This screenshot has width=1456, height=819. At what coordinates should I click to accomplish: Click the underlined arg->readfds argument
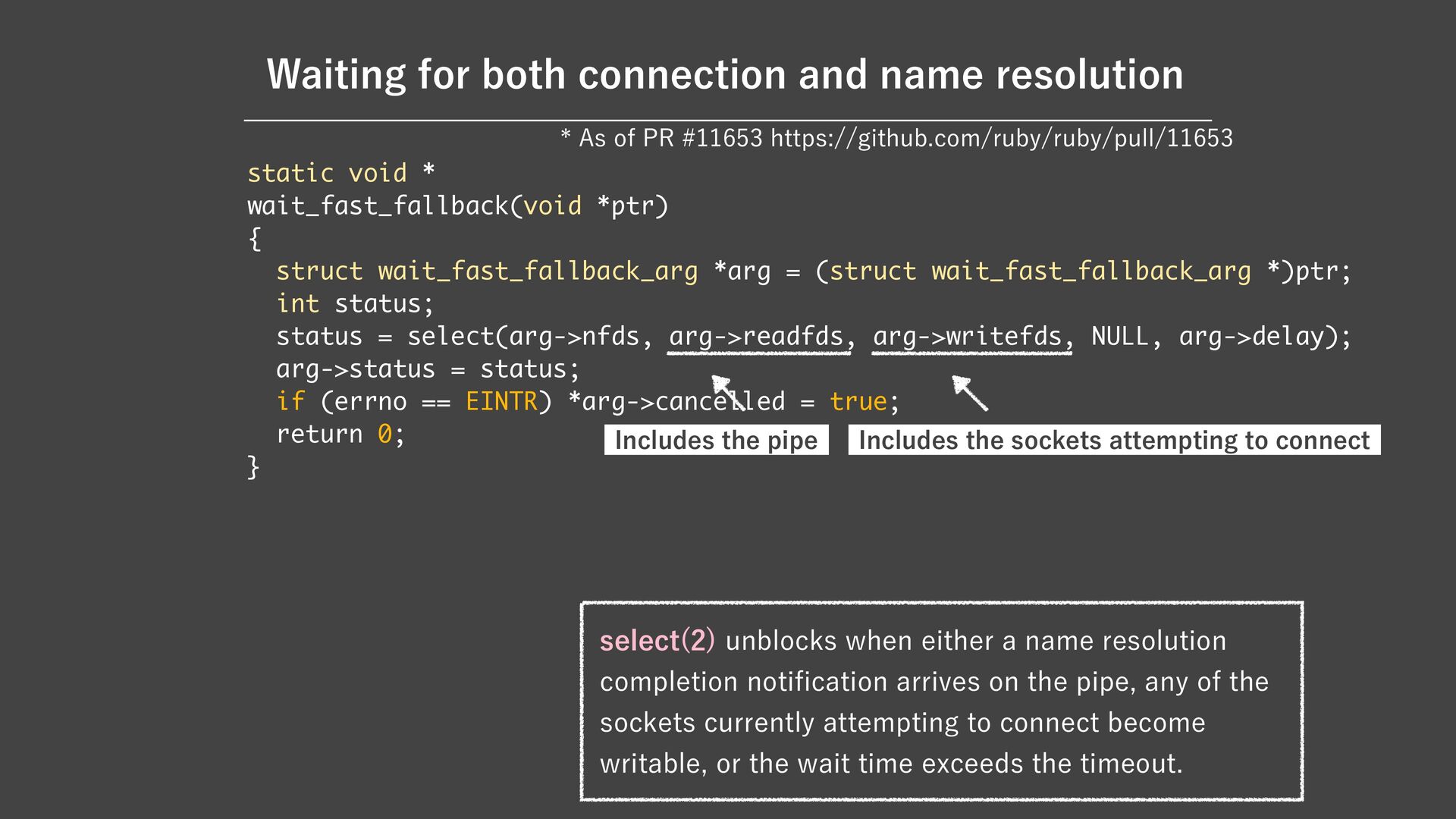tap(758, 336)
